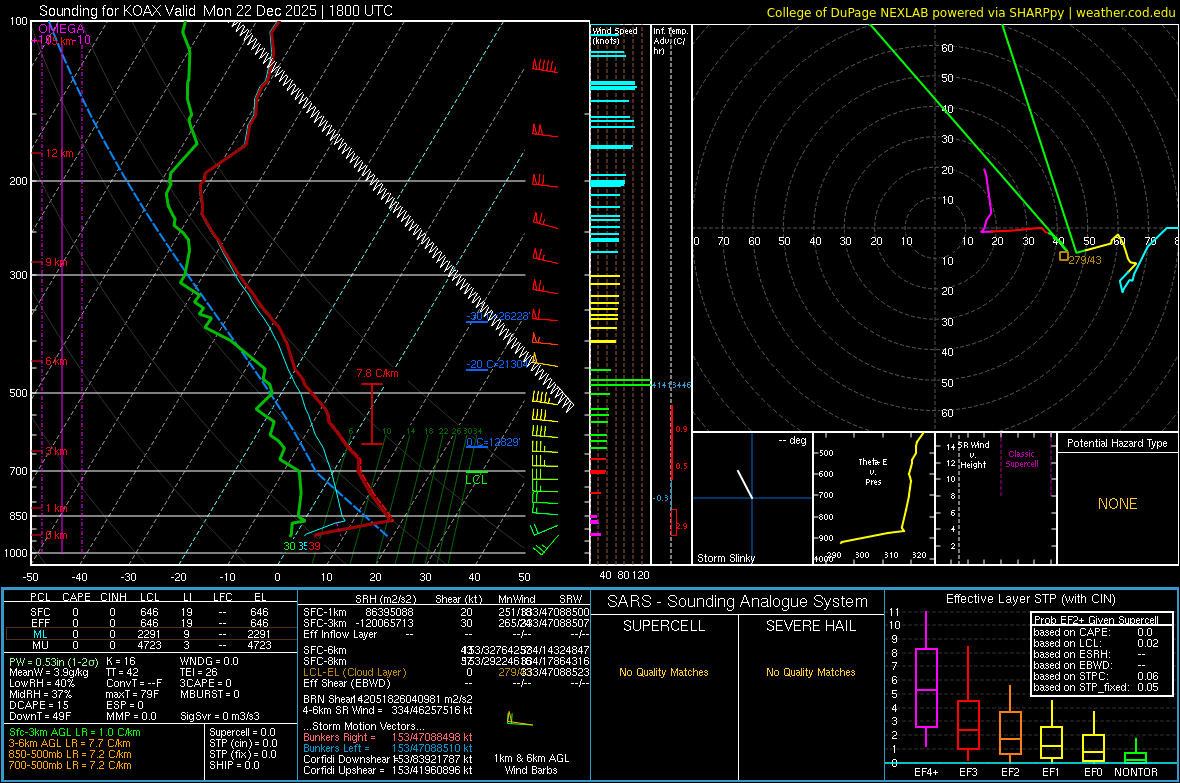Click 700-500mb LR = 7.2 C/km

point(70,765)
